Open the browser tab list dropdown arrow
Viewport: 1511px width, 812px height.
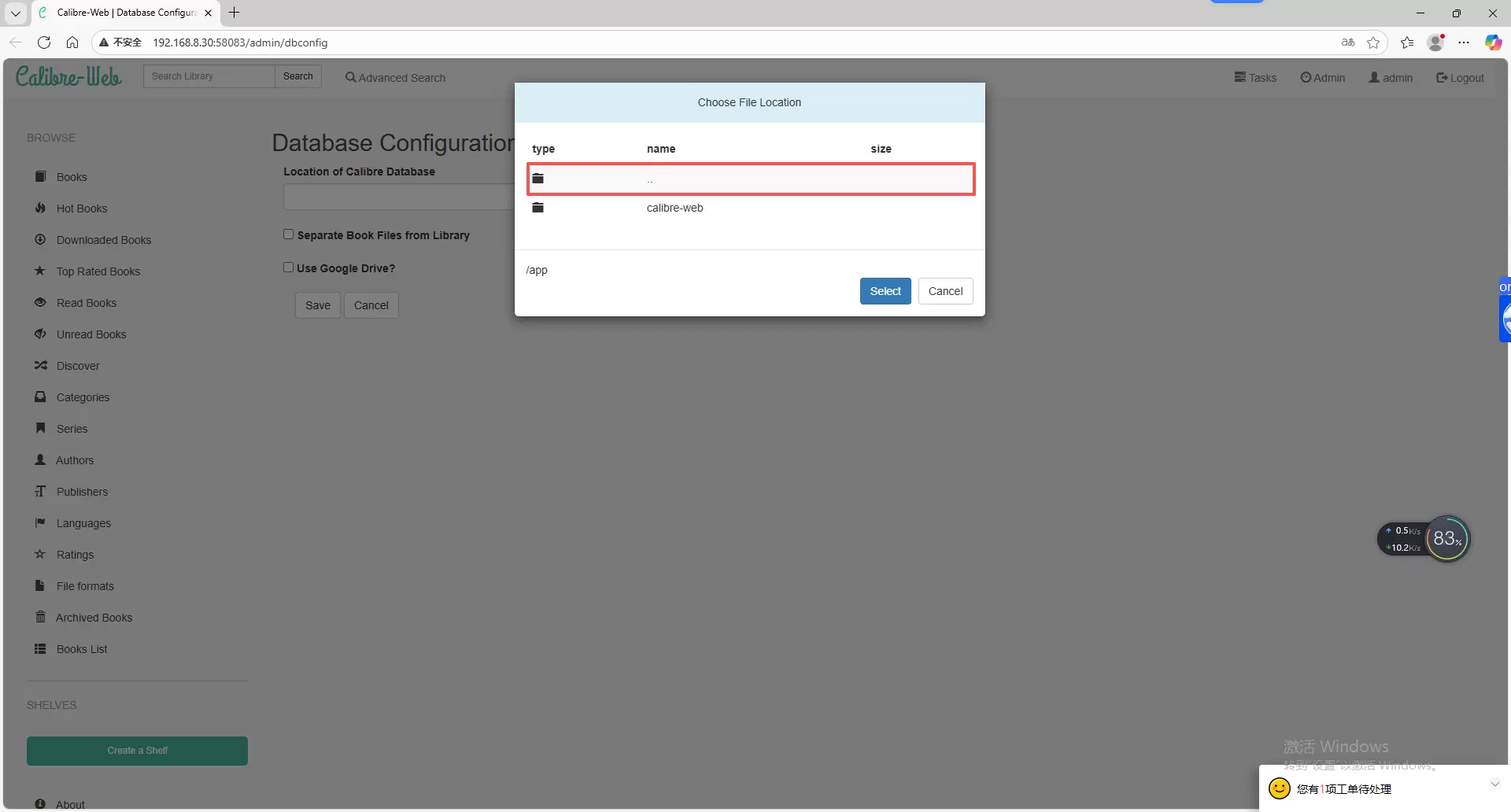15,13
